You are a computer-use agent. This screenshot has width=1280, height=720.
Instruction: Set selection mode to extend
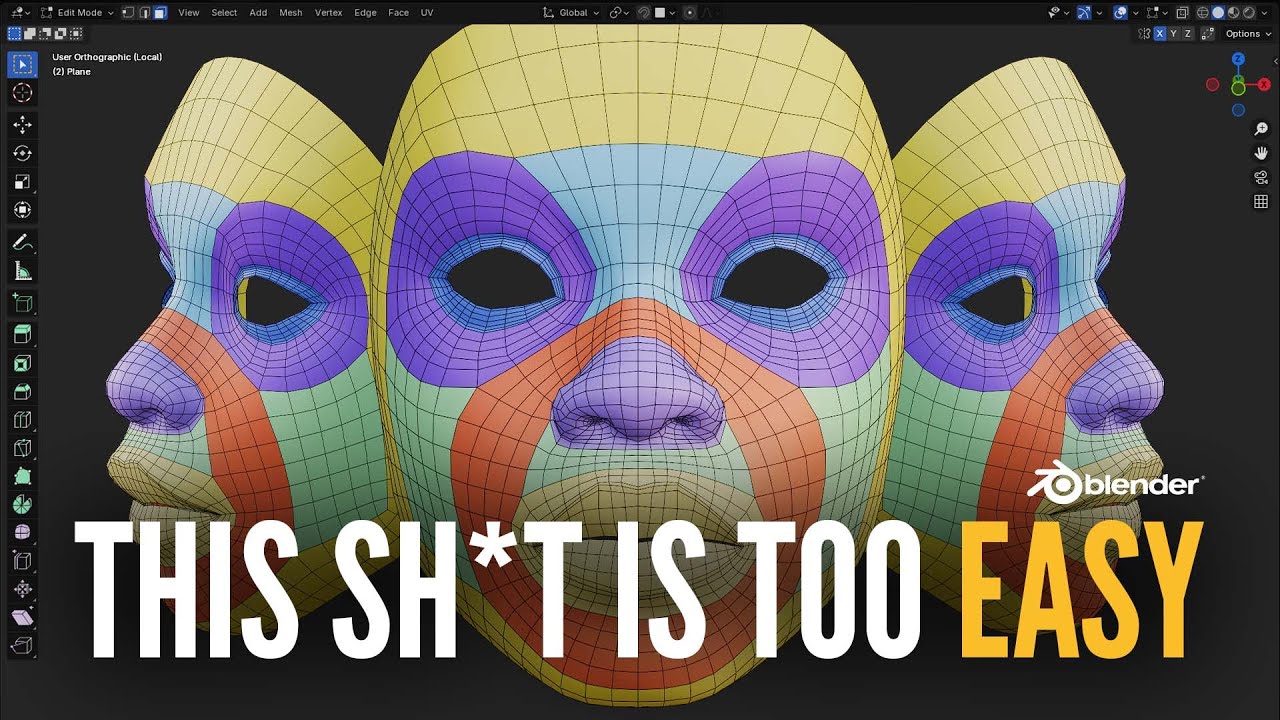coord(30,34)
